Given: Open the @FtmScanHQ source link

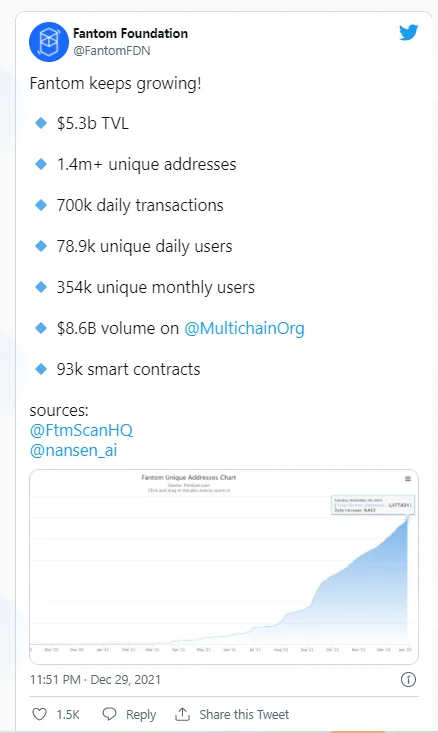Looking at the screenshot, I should [x=81, y=430].
